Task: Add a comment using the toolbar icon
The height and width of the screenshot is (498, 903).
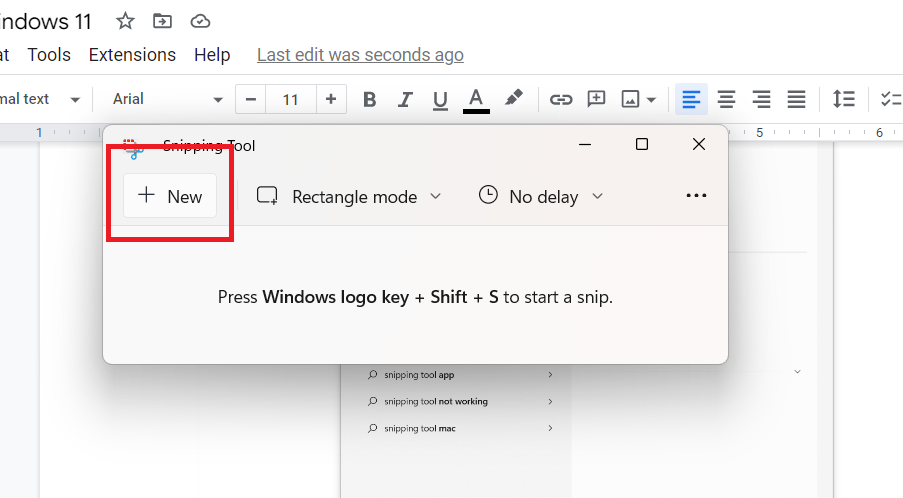Action: [596, 99]
